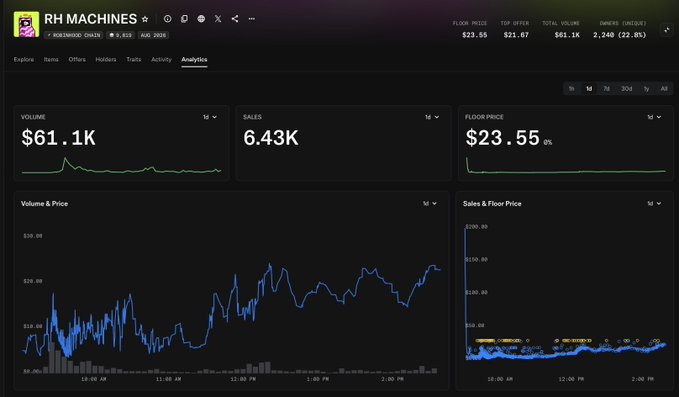Switch to the Explore tab
The image size is (679, 397).
point(24,59)
